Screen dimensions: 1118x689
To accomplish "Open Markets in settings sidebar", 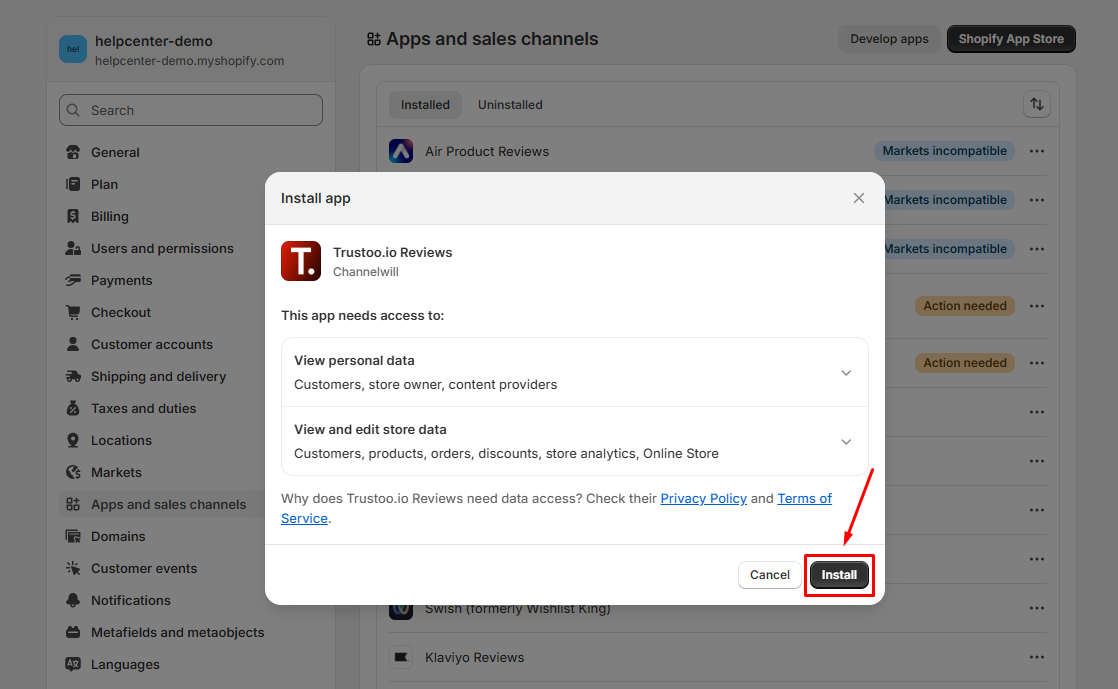I will (116, 473).
